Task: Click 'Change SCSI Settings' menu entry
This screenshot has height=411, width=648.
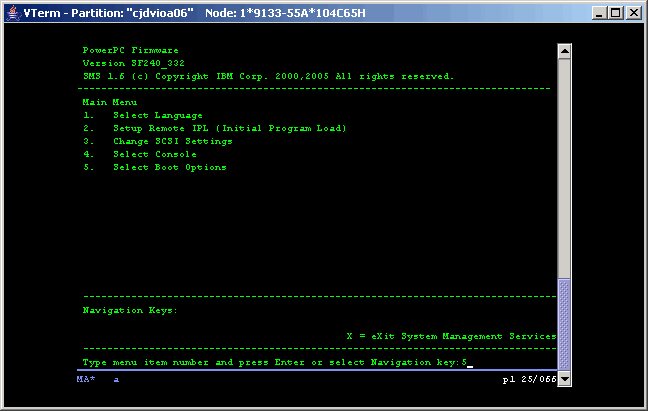Action: (x=172, y=141)
